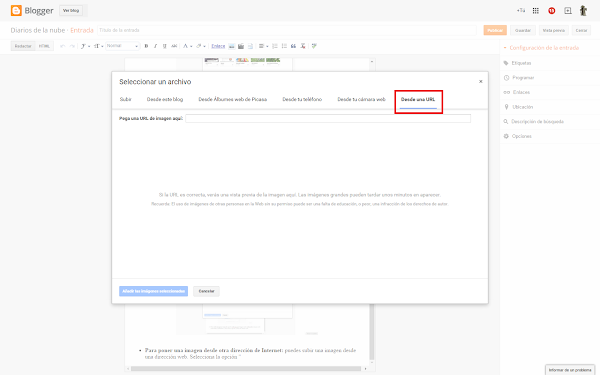
Task: Click the bulleted list toolbar icon
Action: click(284, 46)
